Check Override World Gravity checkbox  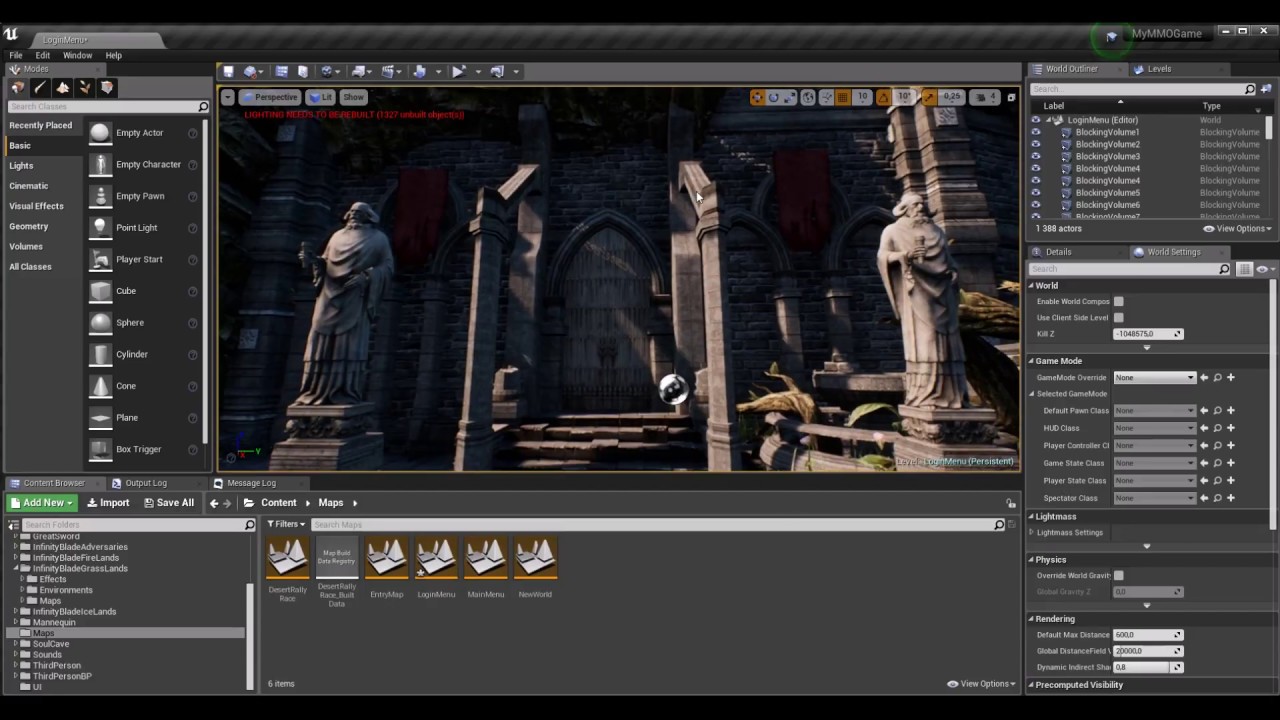coord(1119,575)
